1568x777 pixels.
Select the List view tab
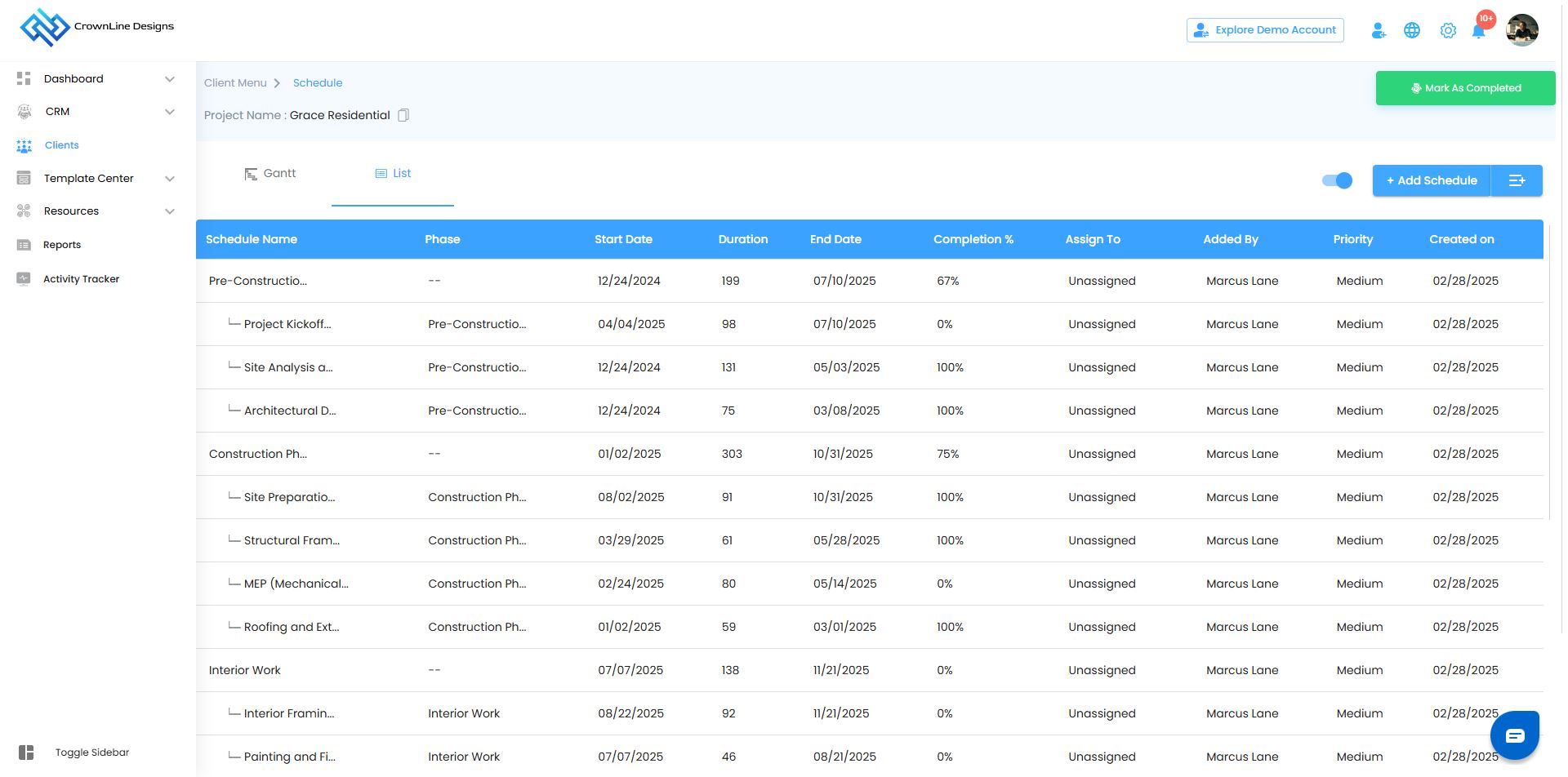pyautogui.click(x=393, y=174)
